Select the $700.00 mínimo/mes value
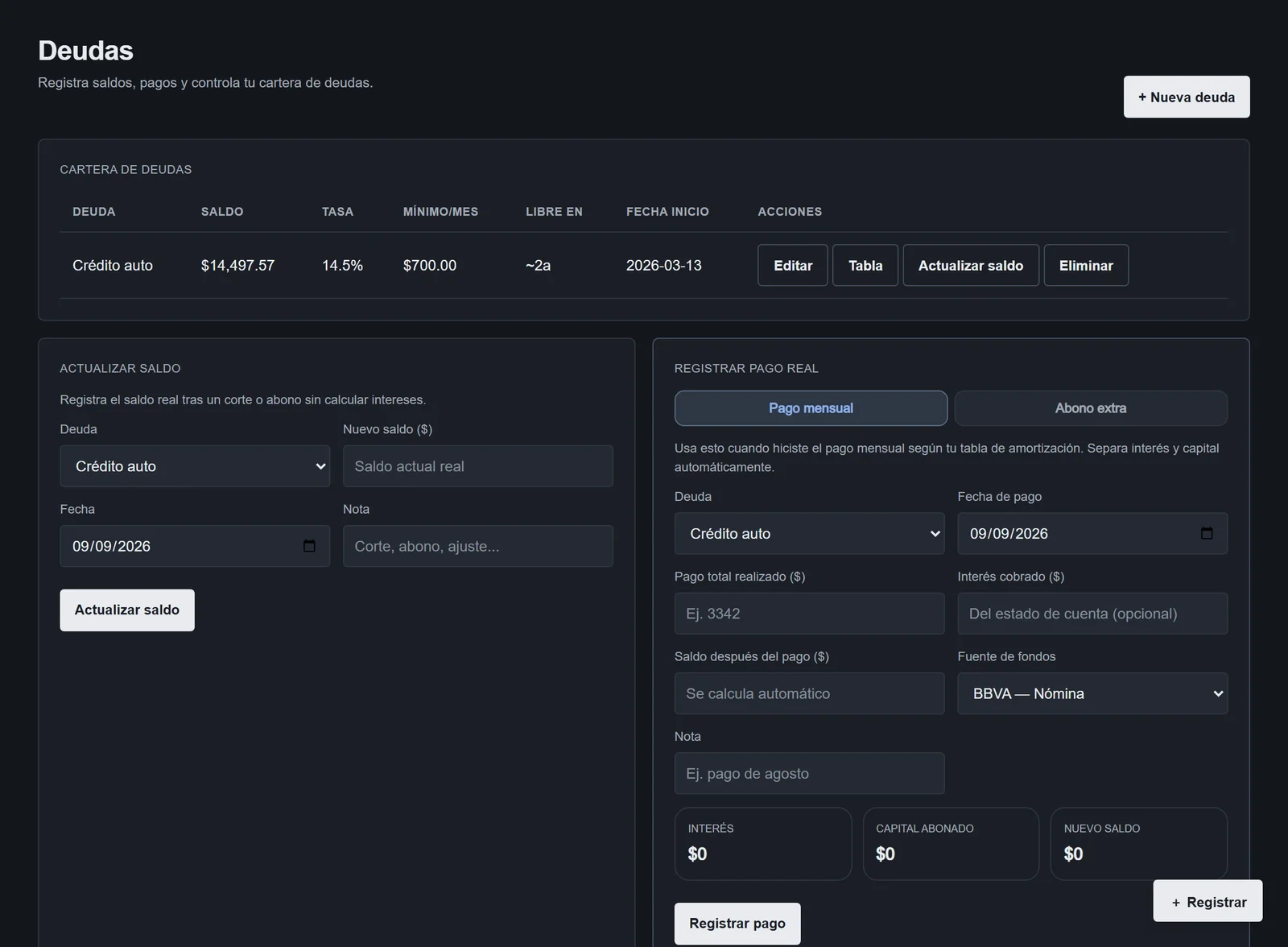The height and width of the screenshot is (947, 1288). [x=430, y=265]
